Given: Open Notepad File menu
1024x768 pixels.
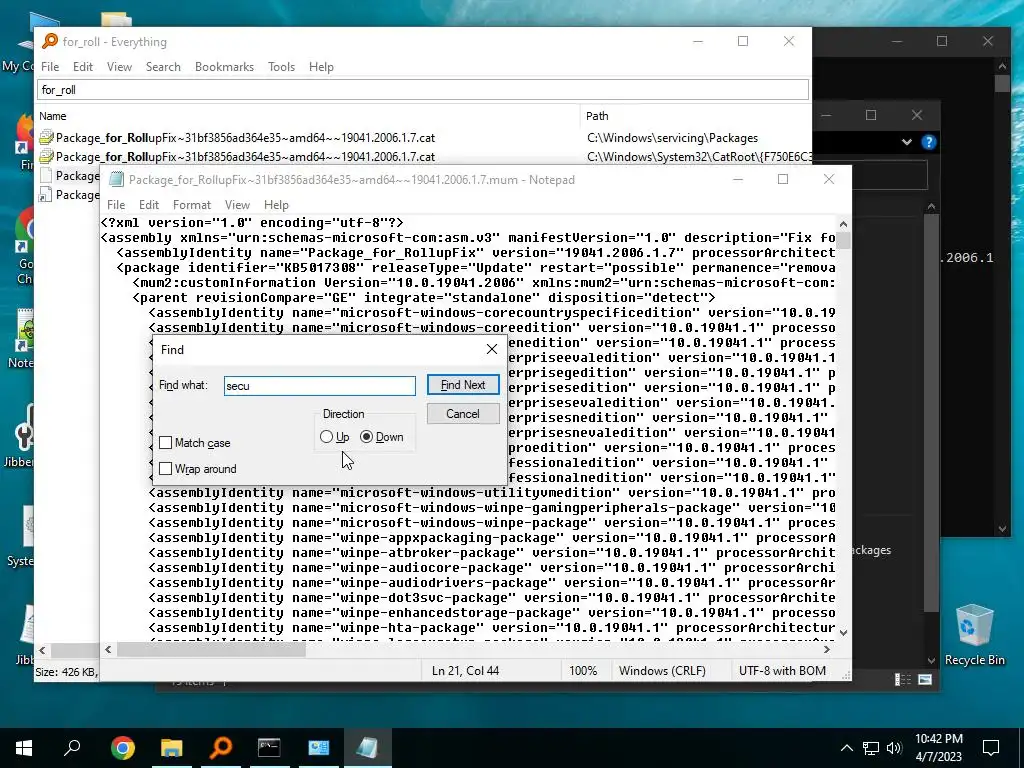Looking at the screenshot, I should (116, 204).
